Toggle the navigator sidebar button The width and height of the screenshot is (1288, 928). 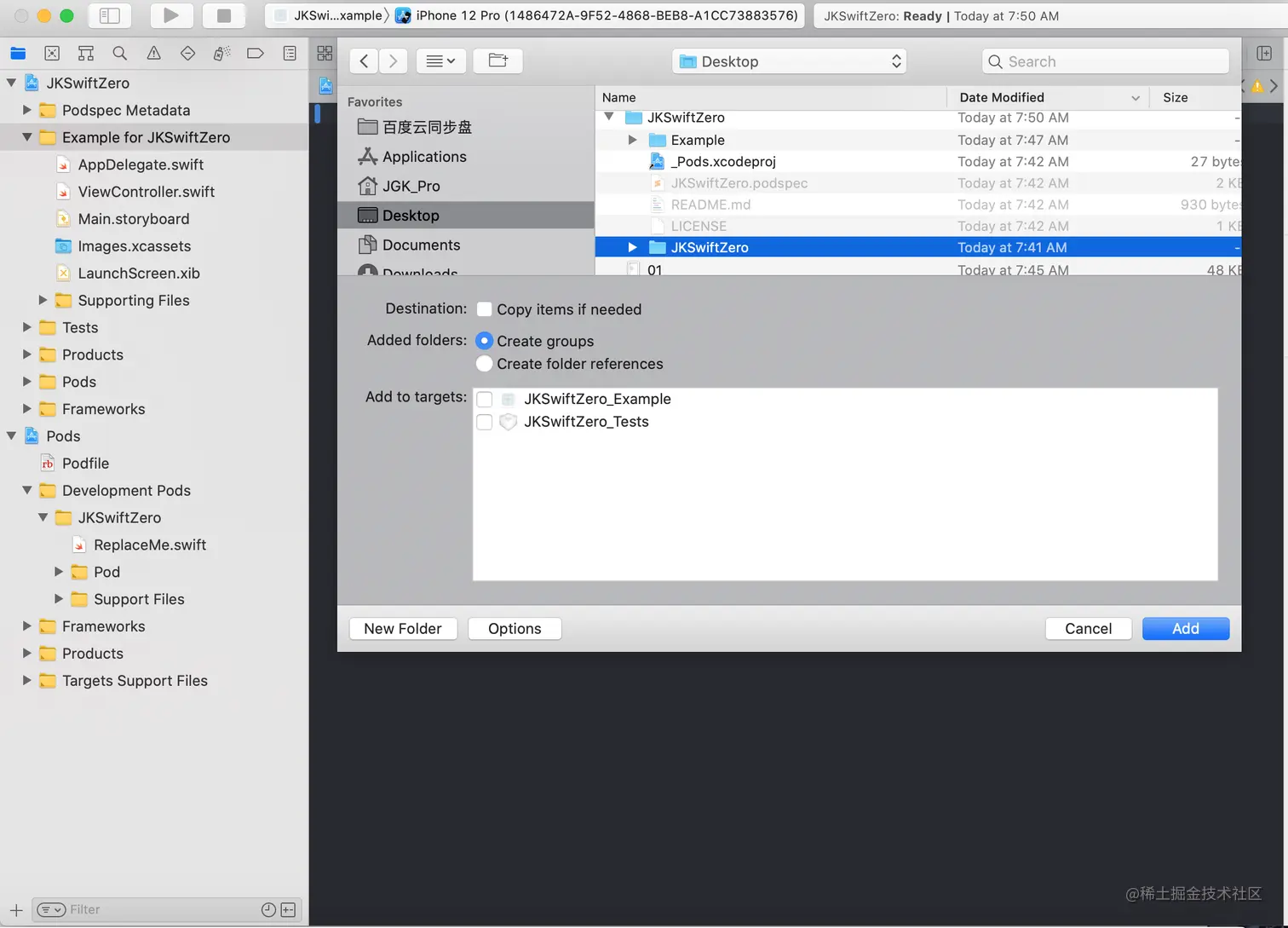point(110,15)
